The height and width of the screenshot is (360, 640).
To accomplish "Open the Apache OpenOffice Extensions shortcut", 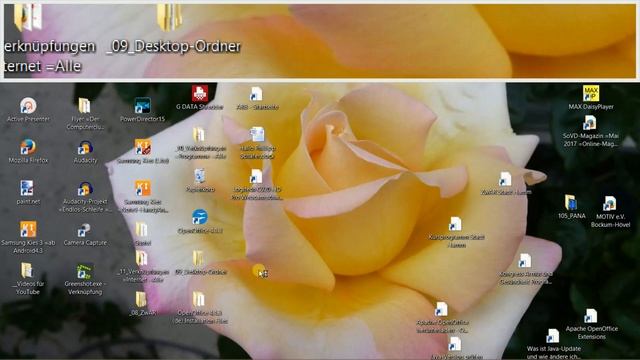I will (x=591, y=316).
